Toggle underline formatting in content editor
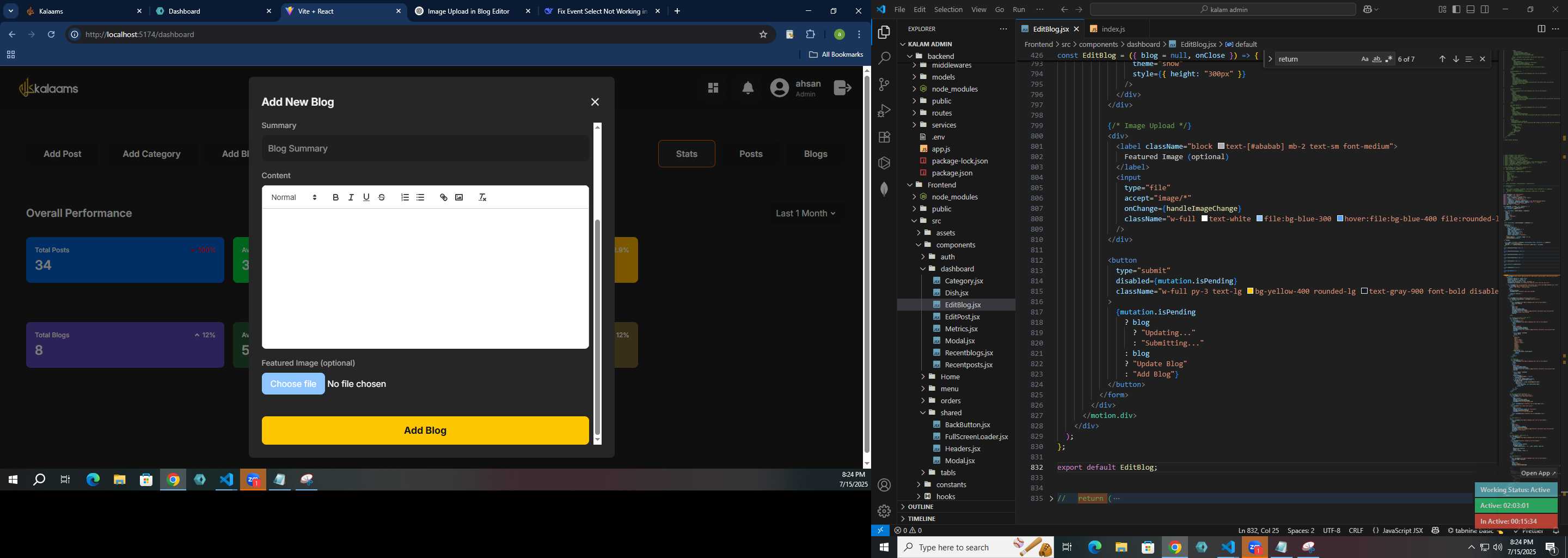Viewport: 1568px width, 558px height. 366,197
